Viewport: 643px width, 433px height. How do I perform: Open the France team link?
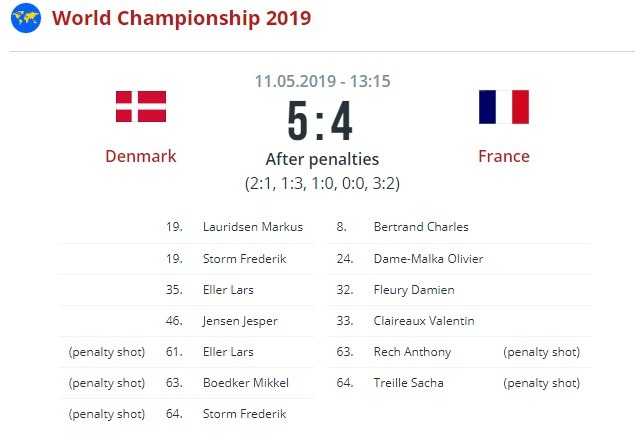[x=503, y=156]
